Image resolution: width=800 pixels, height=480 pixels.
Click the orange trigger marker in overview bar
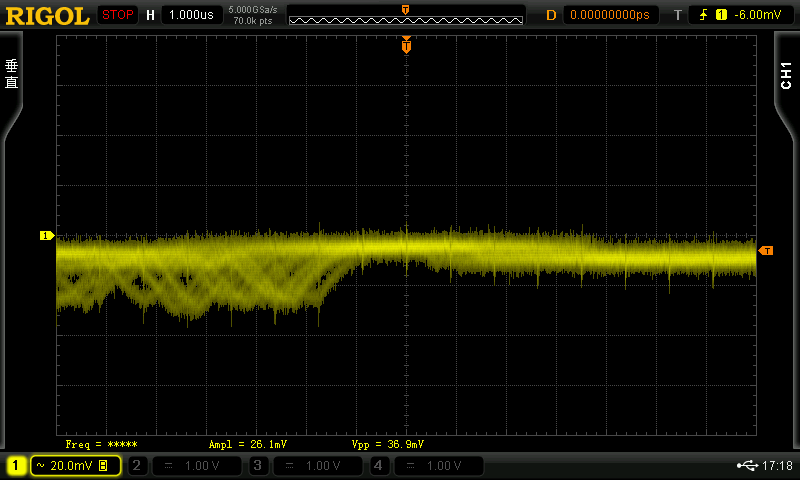405,10
